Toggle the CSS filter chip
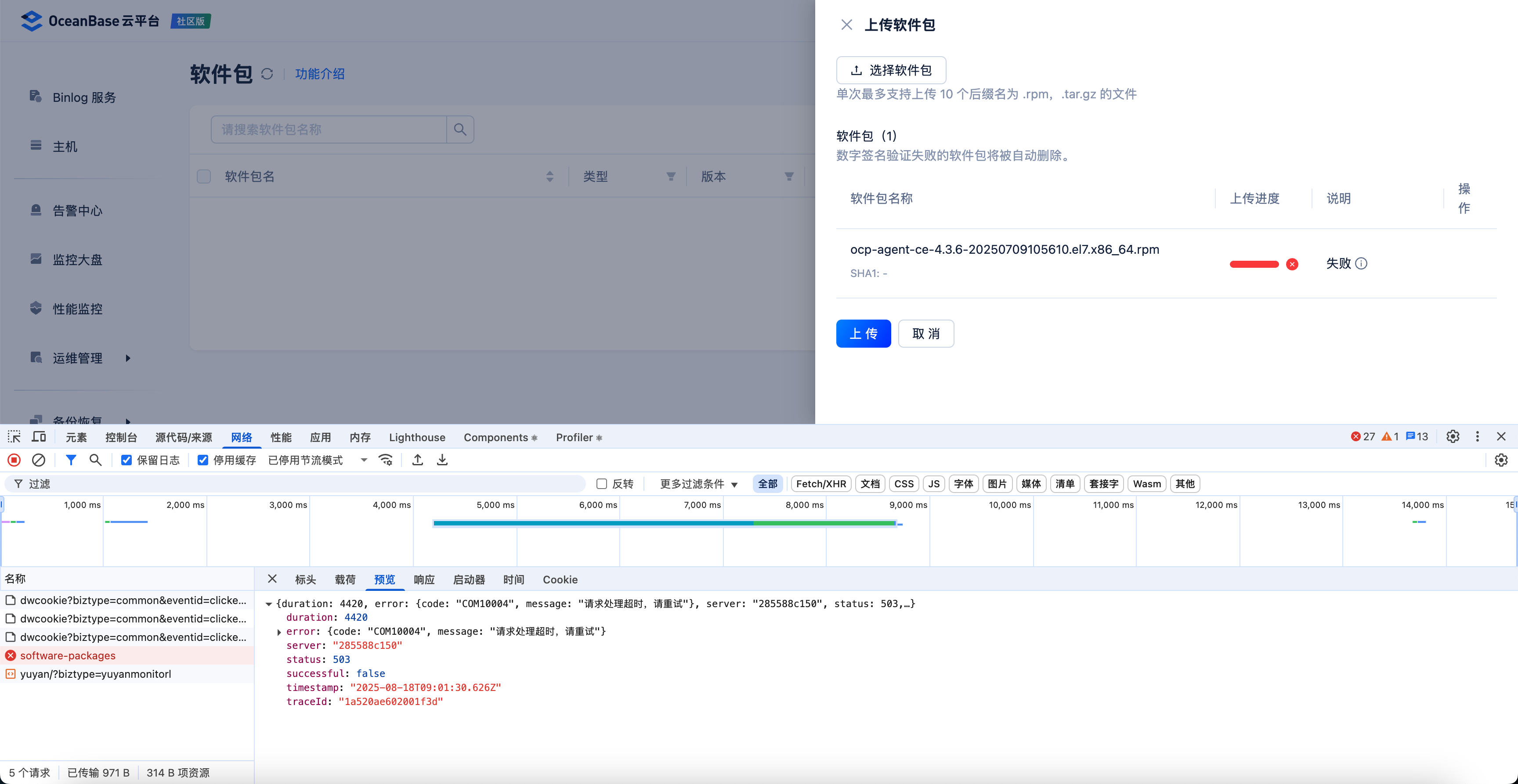 coord(904,484)
